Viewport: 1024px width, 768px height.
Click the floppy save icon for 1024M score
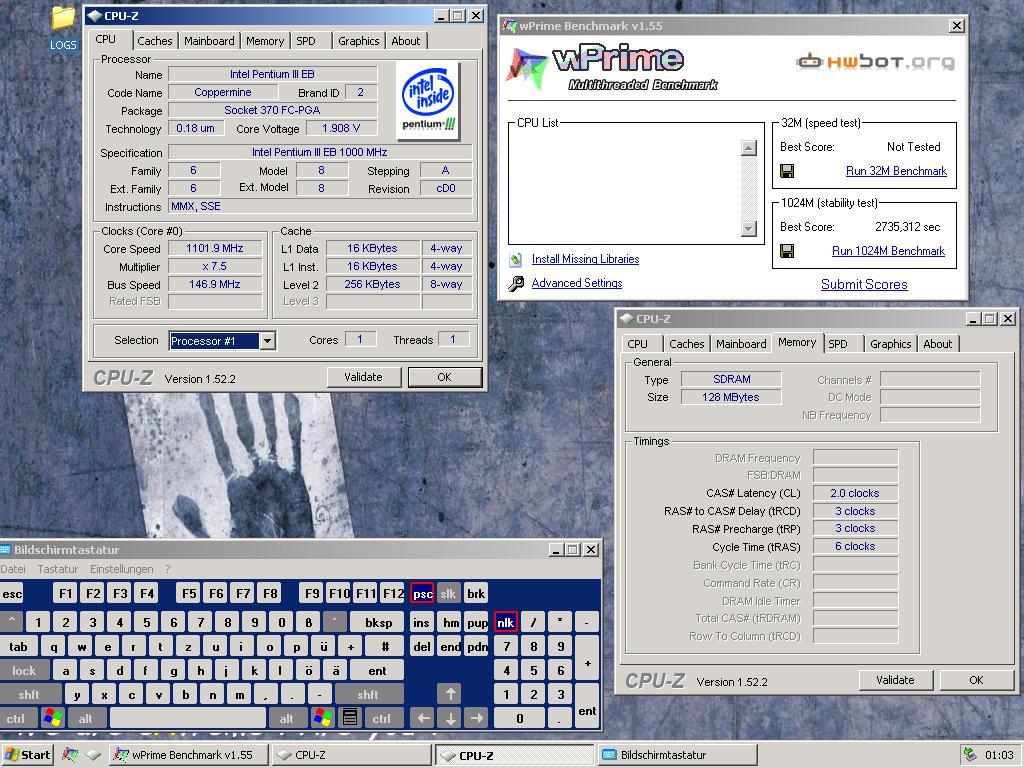tap(787, 251)
